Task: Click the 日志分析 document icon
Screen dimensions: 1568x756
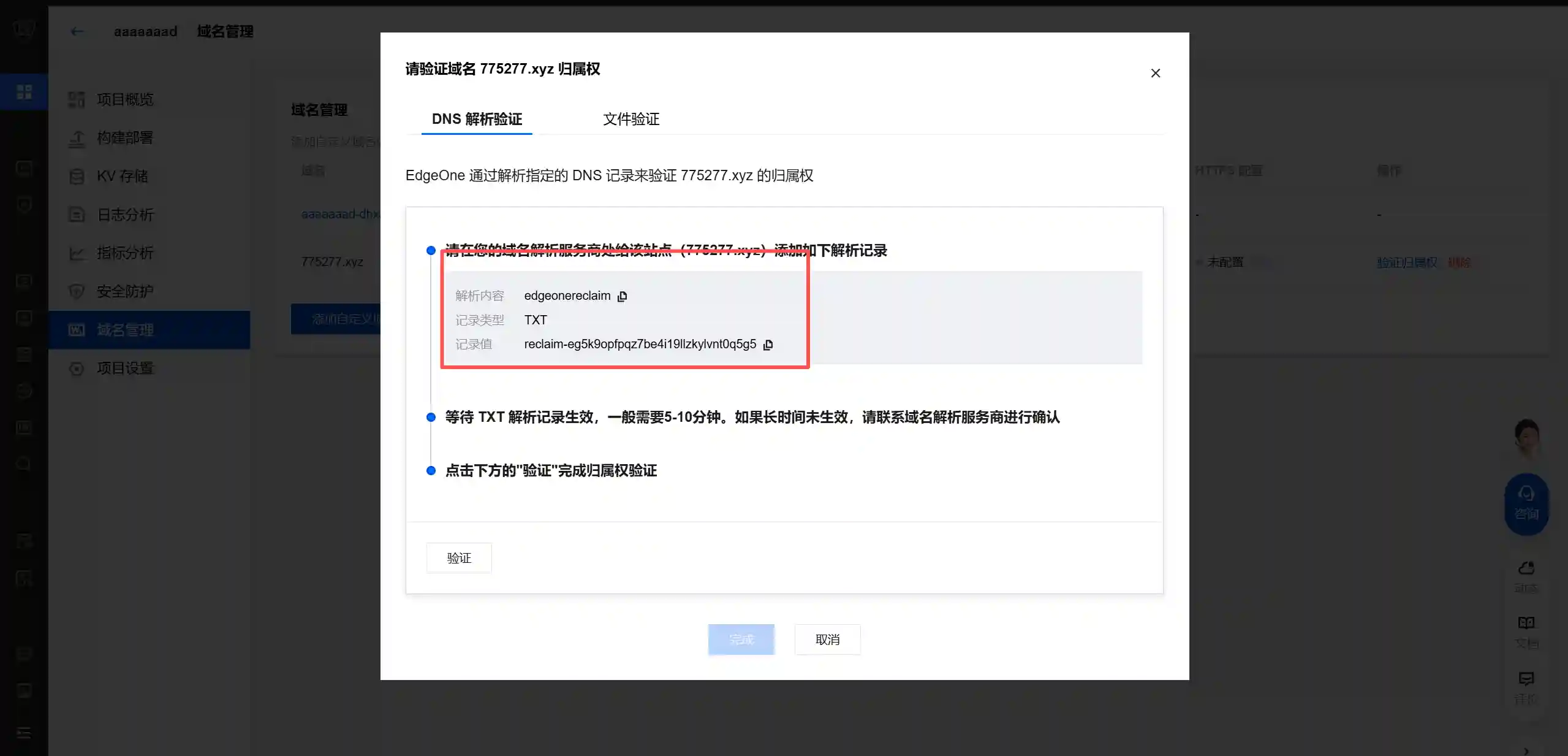Action: (x=77, y=215)
